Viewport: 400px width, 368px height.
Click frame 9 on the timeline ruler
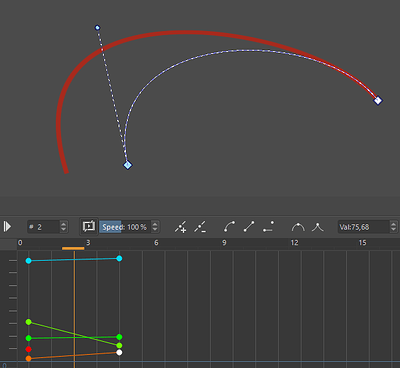(224, 243)
